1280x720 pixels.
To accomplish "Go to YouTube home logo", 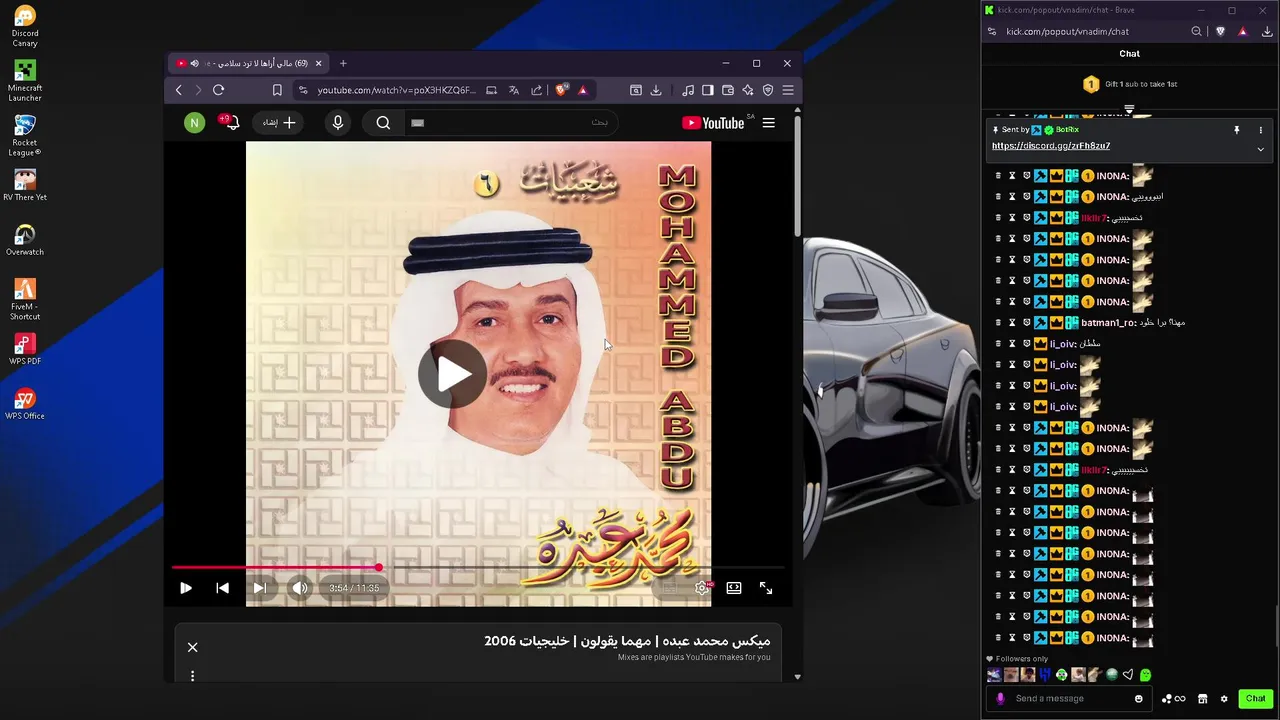I will [x=713, y=122].
